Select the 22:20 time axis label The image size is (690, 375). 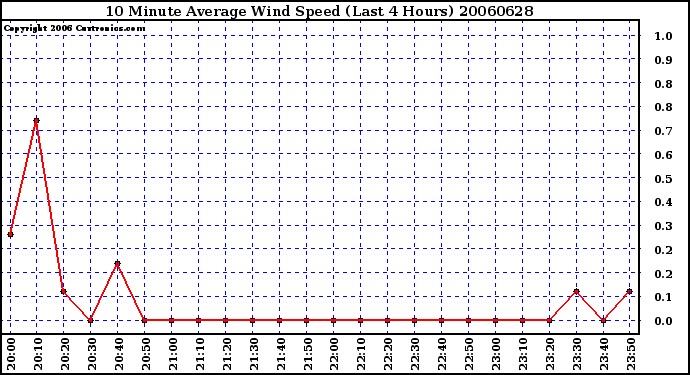[389, 354]
